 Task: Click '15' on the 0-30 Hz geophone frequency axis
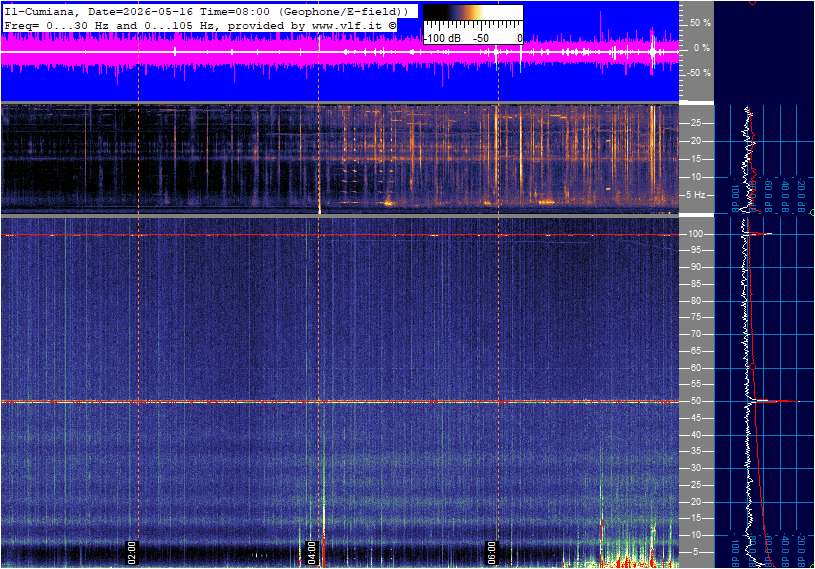(x=695, y=159)
